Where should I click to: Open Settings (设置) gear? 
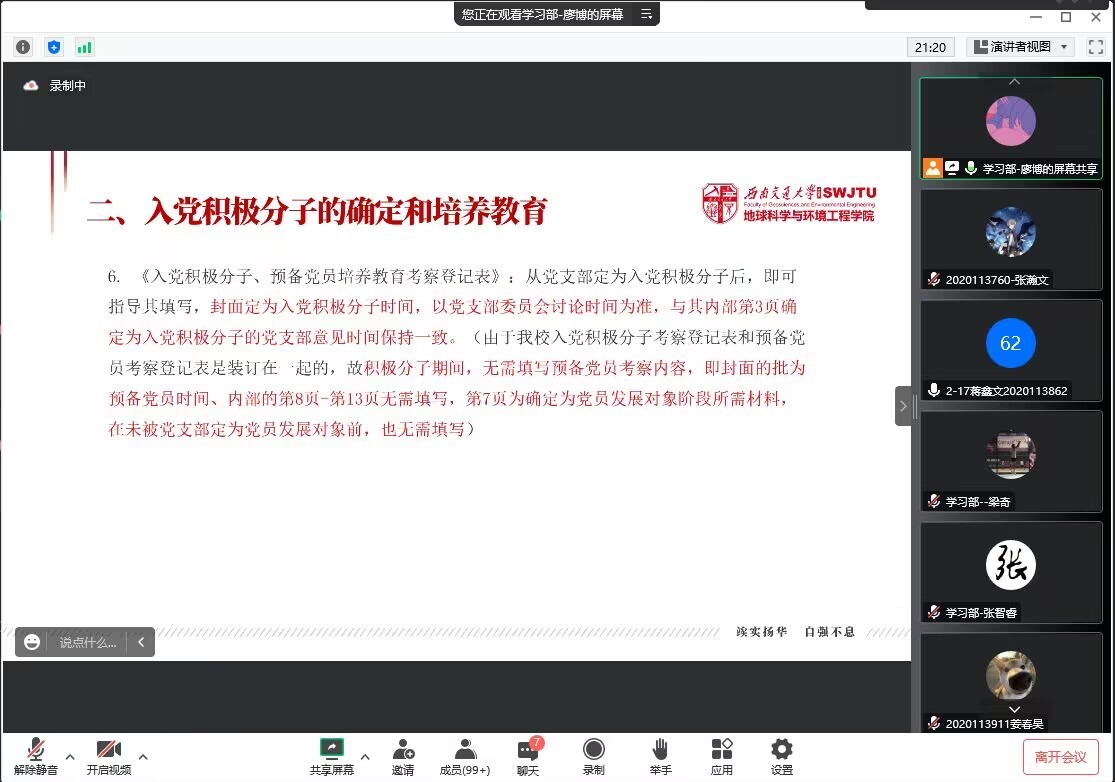782,757
